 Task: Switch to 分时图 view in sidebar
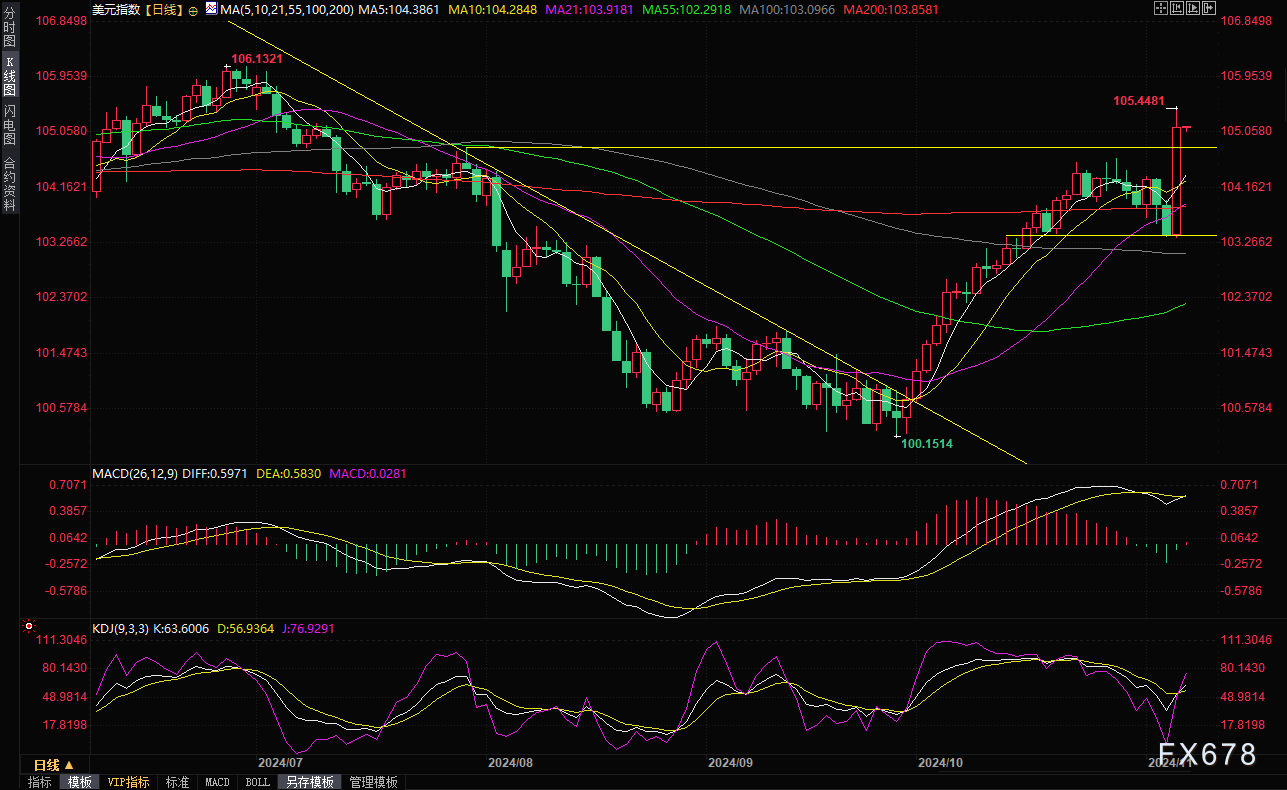pyautogui.click(x=9, y=28)
